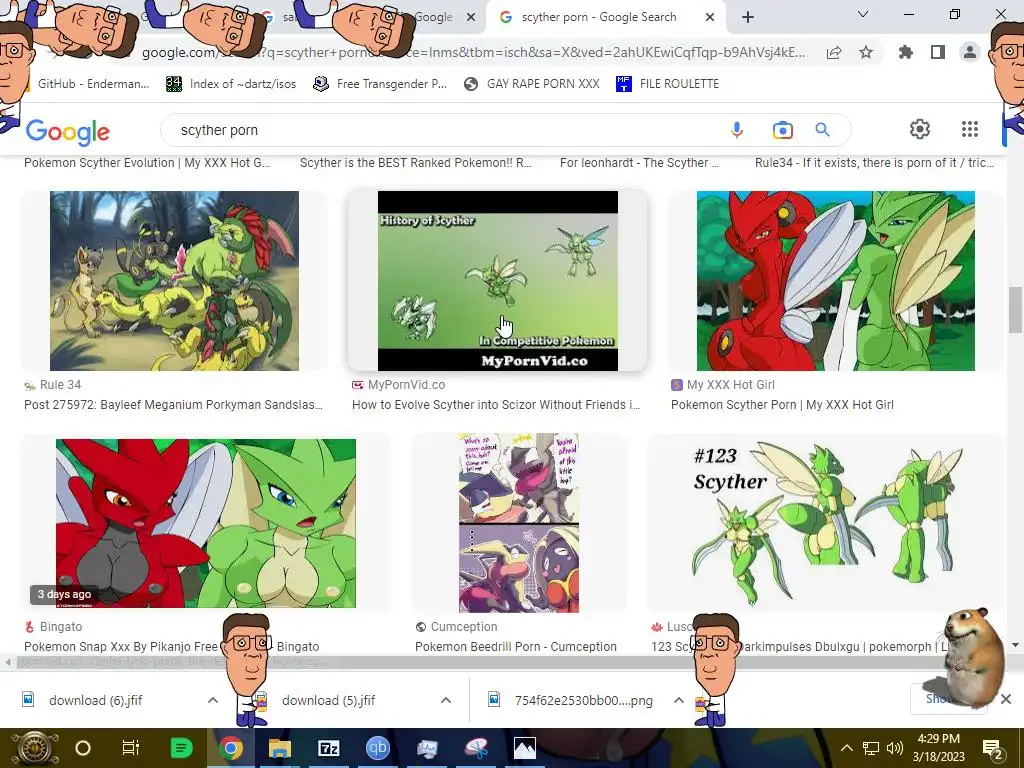The height and width of the screenshot is (768, 1024).
Task: Open the green app icon on taskbar
Action: 182,748
